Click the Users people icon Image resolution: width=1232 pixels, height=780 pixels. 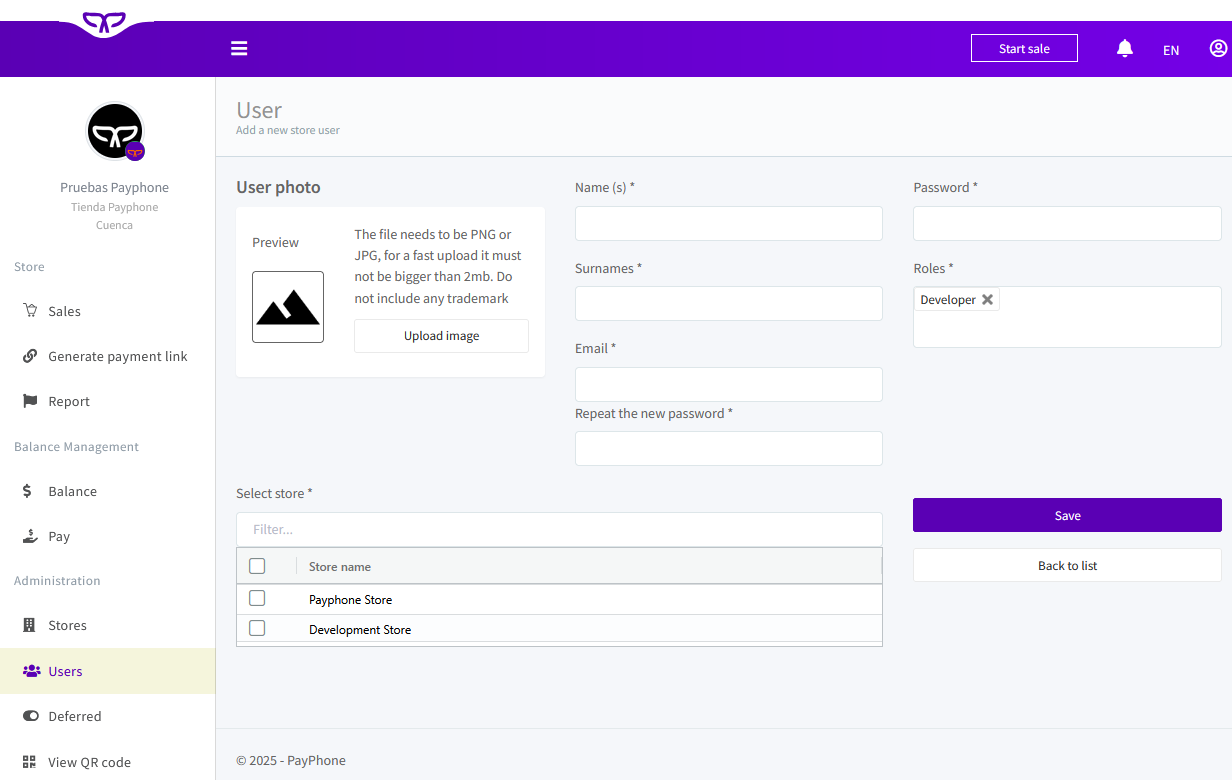click(x=31, y=671)
